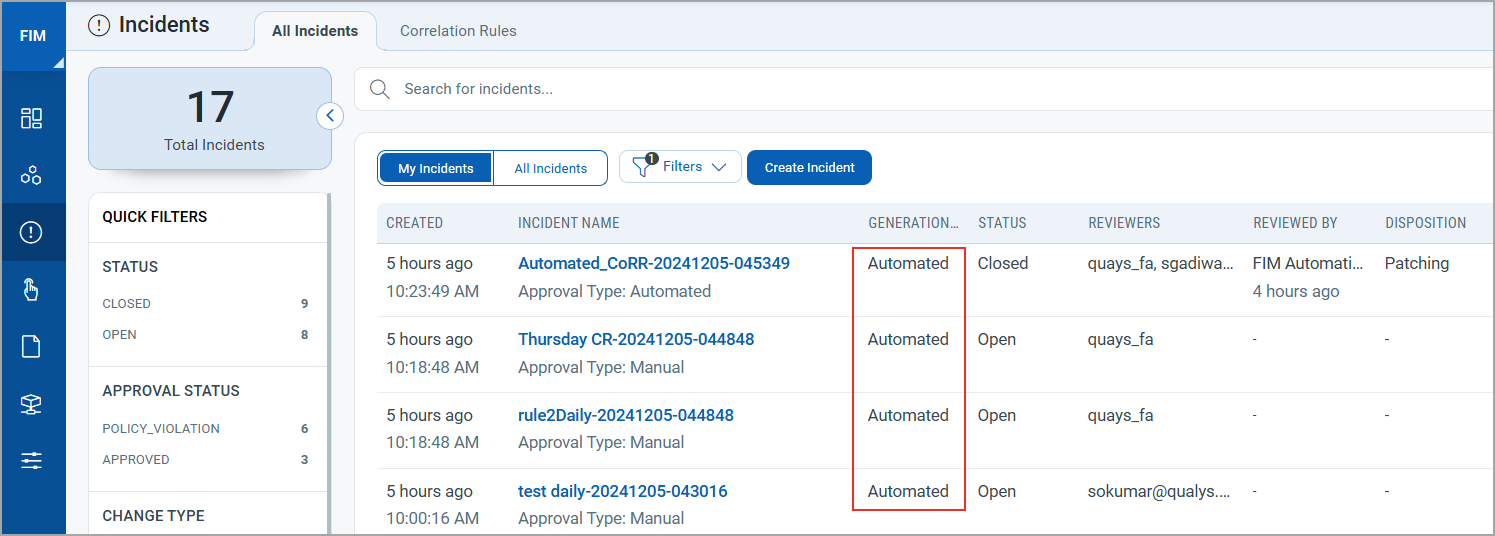The image size is (1495, 536).
Task: Switch to Correlation Rules tab
Action: click(458, 31)
